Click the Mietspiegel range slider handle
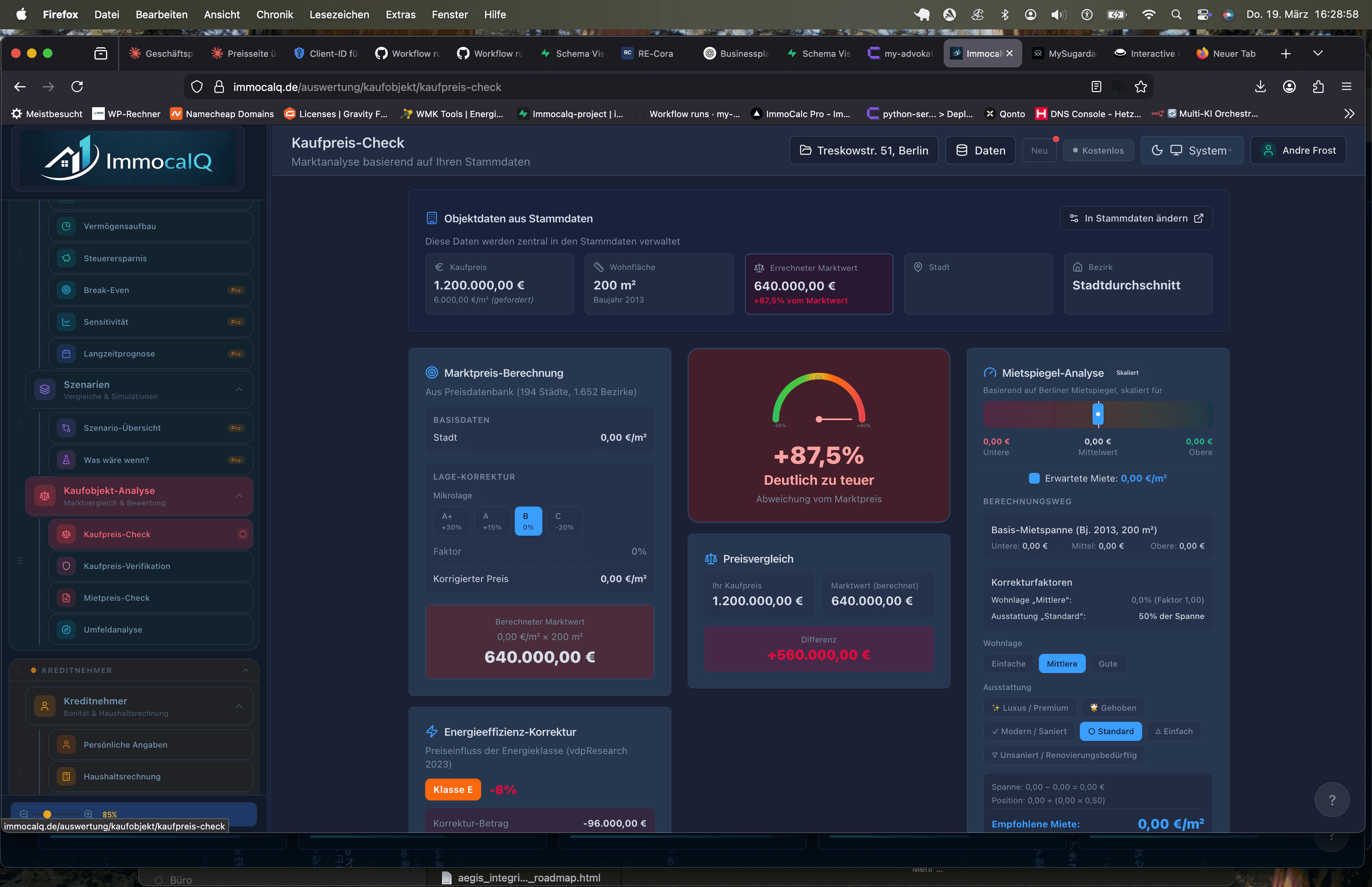The width and height of the screenshot is (1372, 887). click(x=1098, y=414)
